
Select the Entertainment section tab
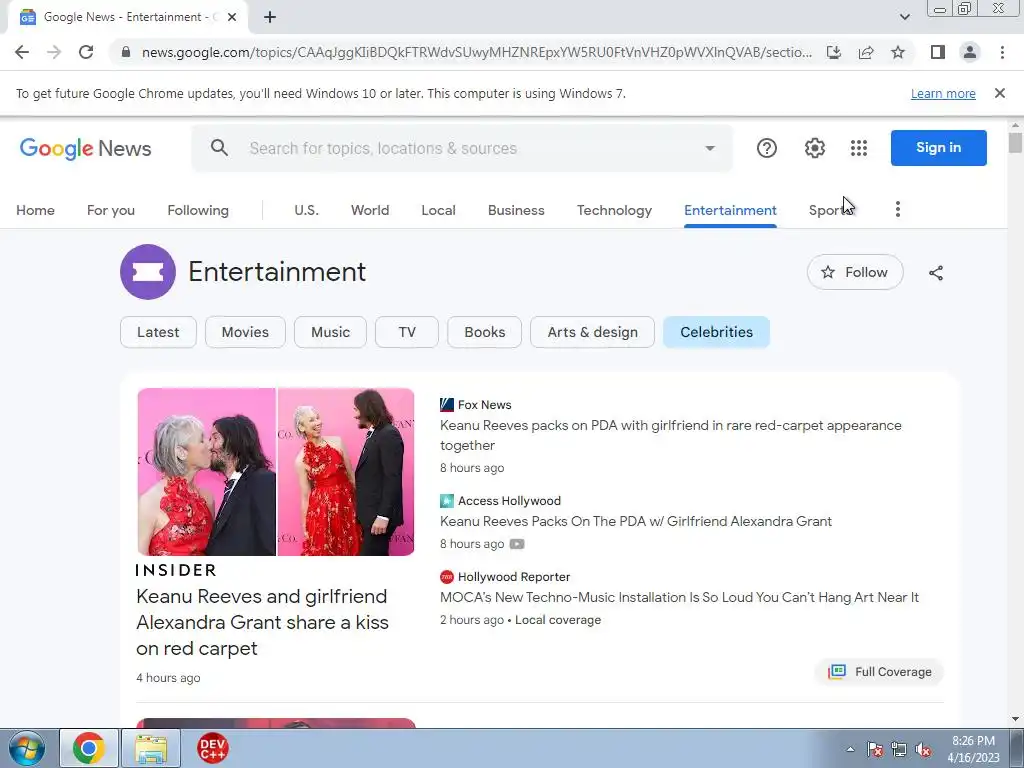(x=730, y=210)
